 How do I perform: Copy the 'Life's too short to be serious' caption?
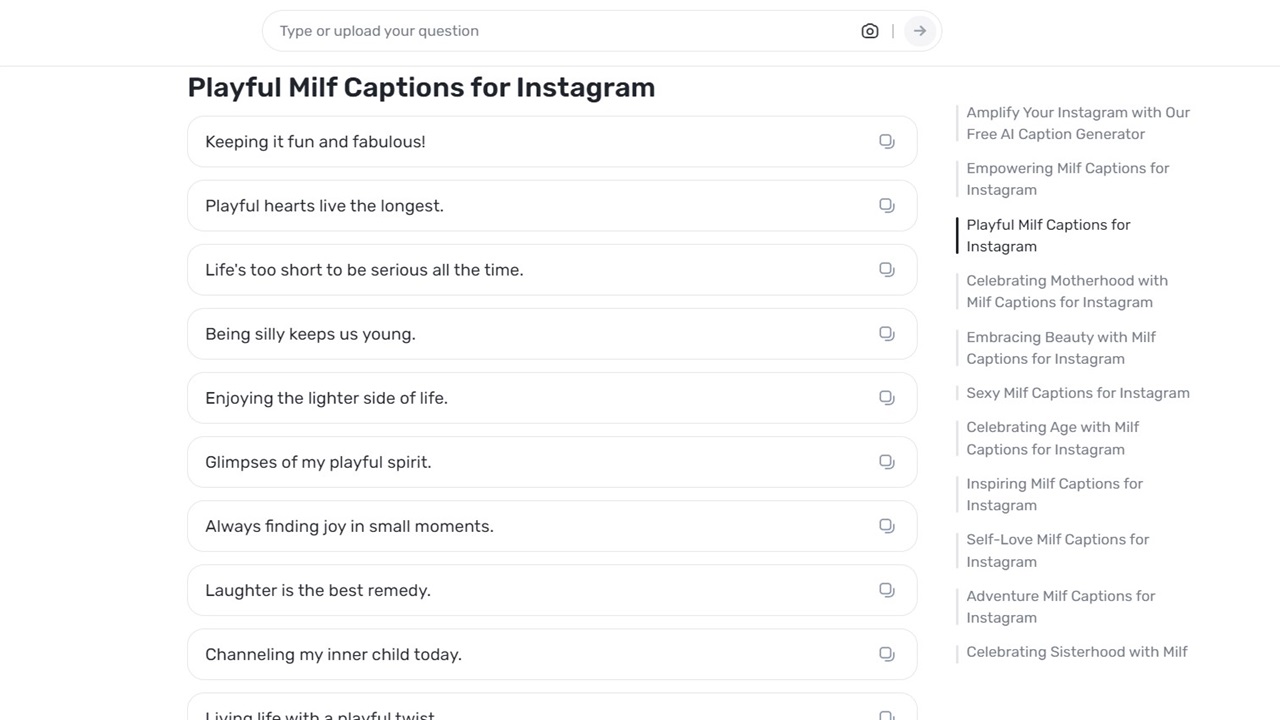(x=886, y=269)
